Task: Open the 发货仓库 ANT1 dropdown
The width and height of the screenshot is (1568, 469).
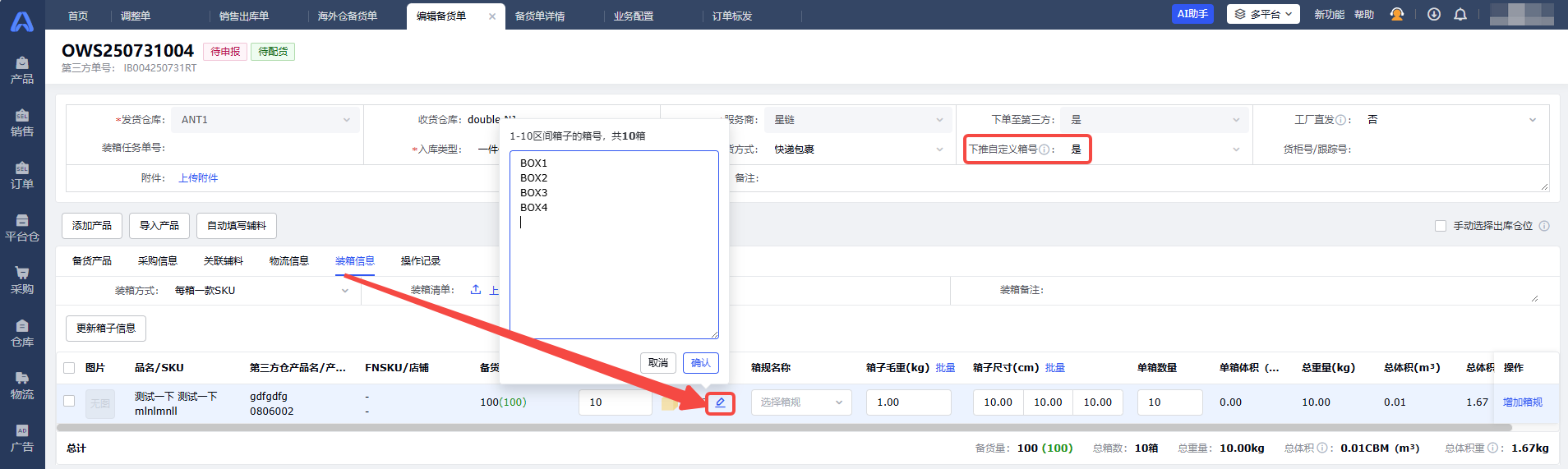Action: (265, 120)
